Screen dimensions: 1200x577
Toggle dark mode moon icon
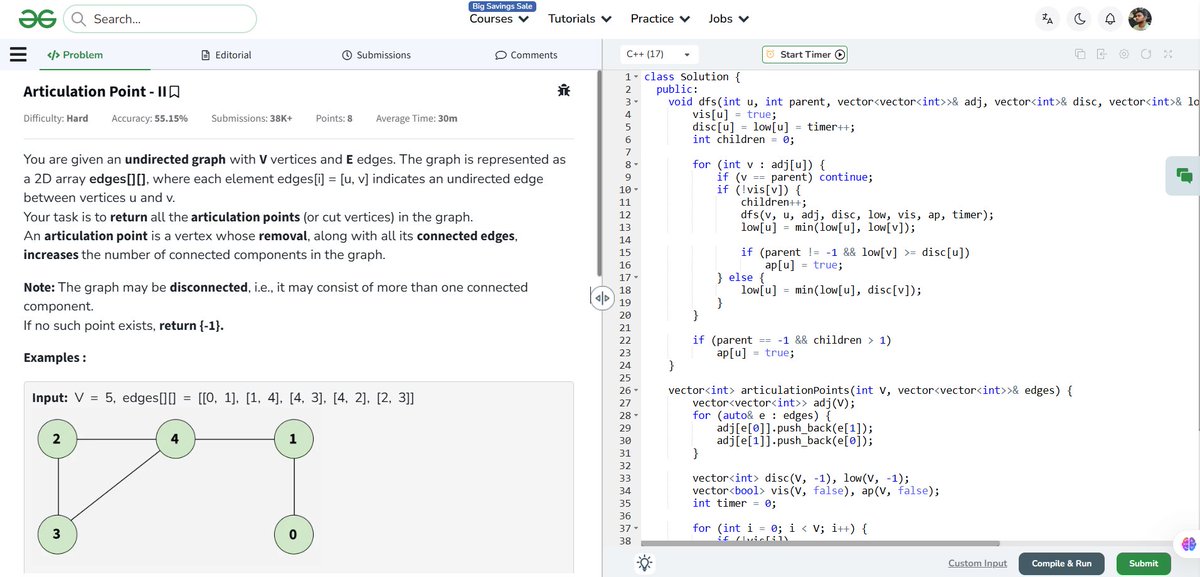coord(1079,19)
